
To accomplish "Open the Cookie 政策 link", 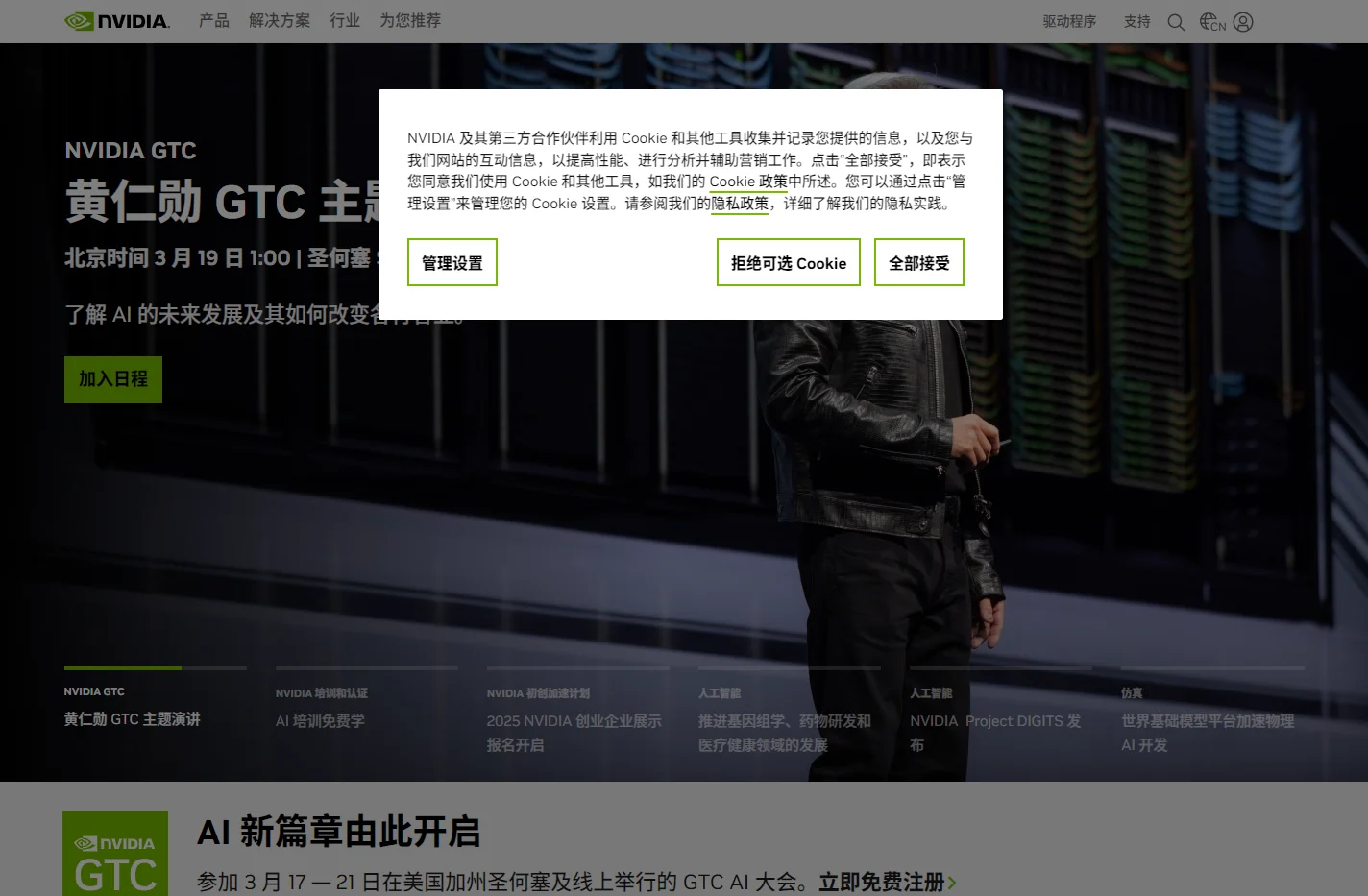I will 748,182.
